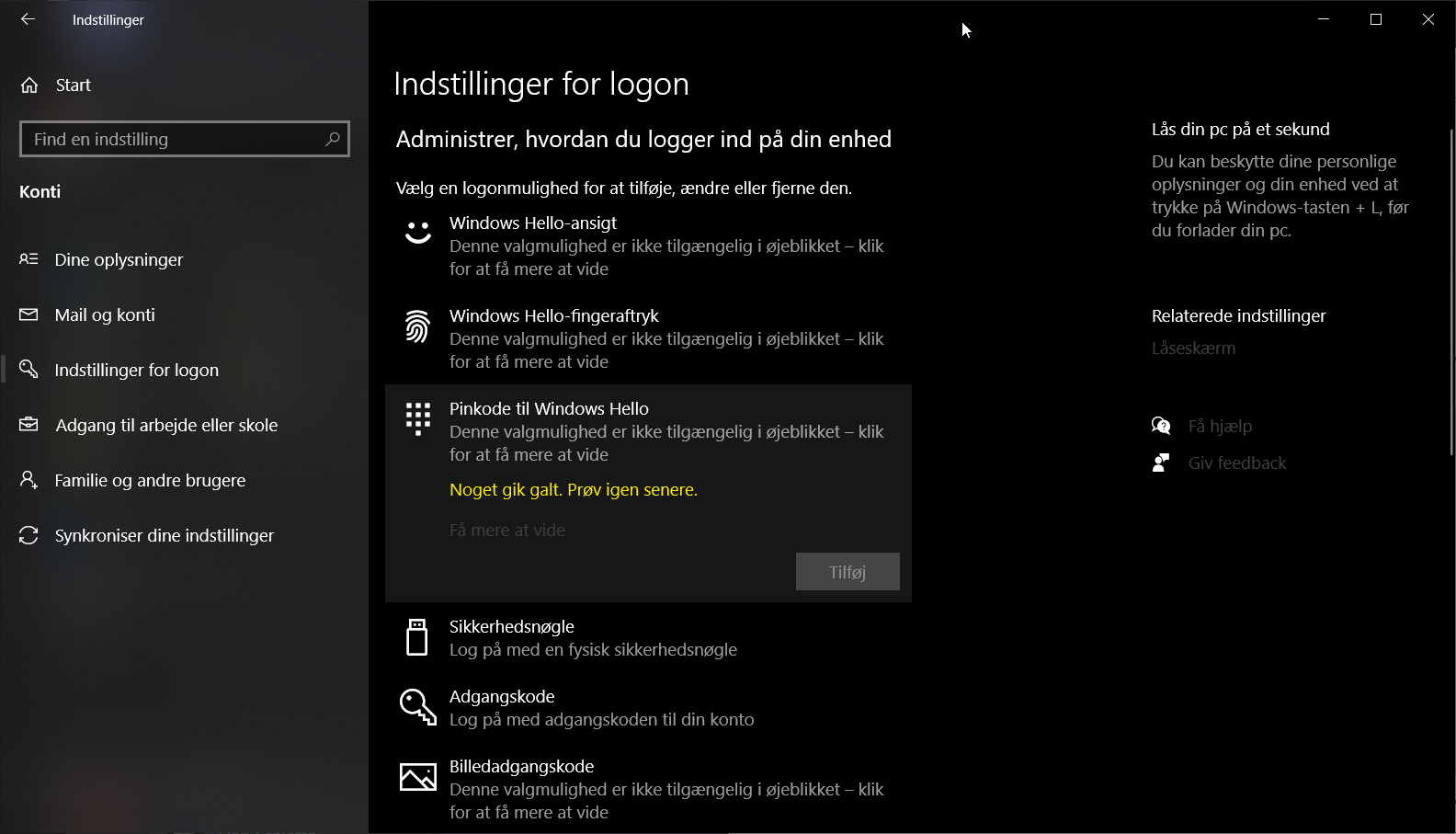This screenshot has height=834, width=1456.
Task: Go to Start settings home
Action: pyautogui.click(x=184, y=86)
